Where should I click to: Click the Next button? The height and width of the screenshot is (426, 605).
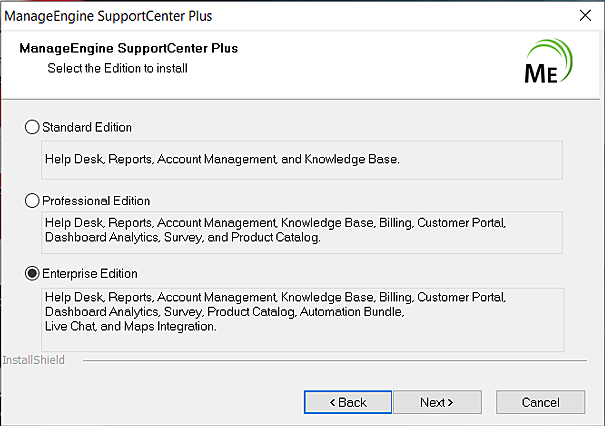coord(437,402)
